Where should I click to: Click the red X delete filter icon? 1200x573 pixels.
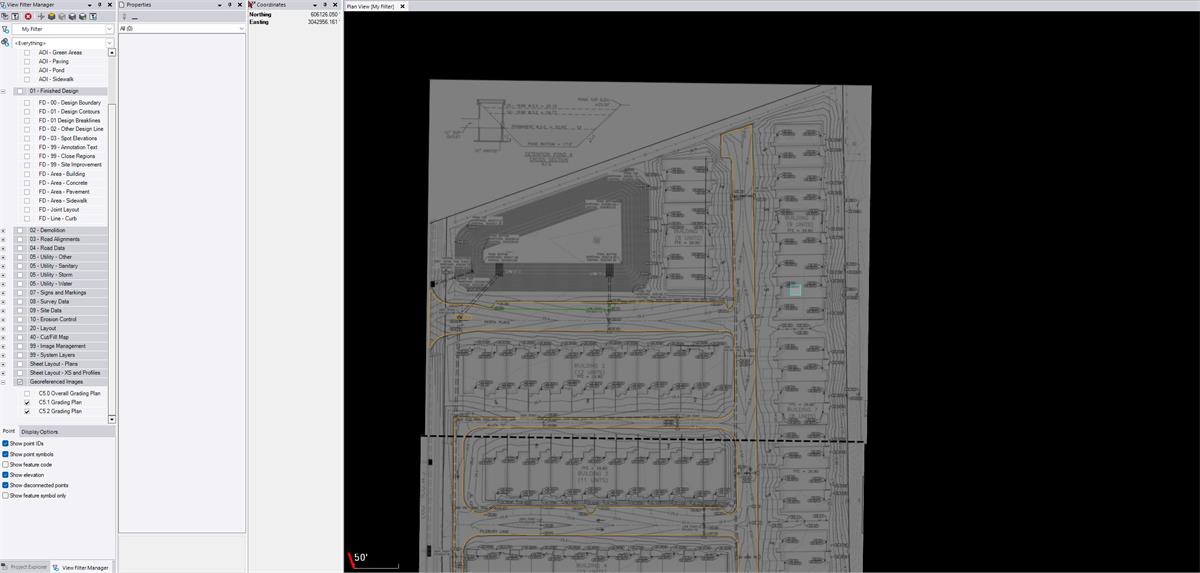pyautogui.click(x=28, y=16)
